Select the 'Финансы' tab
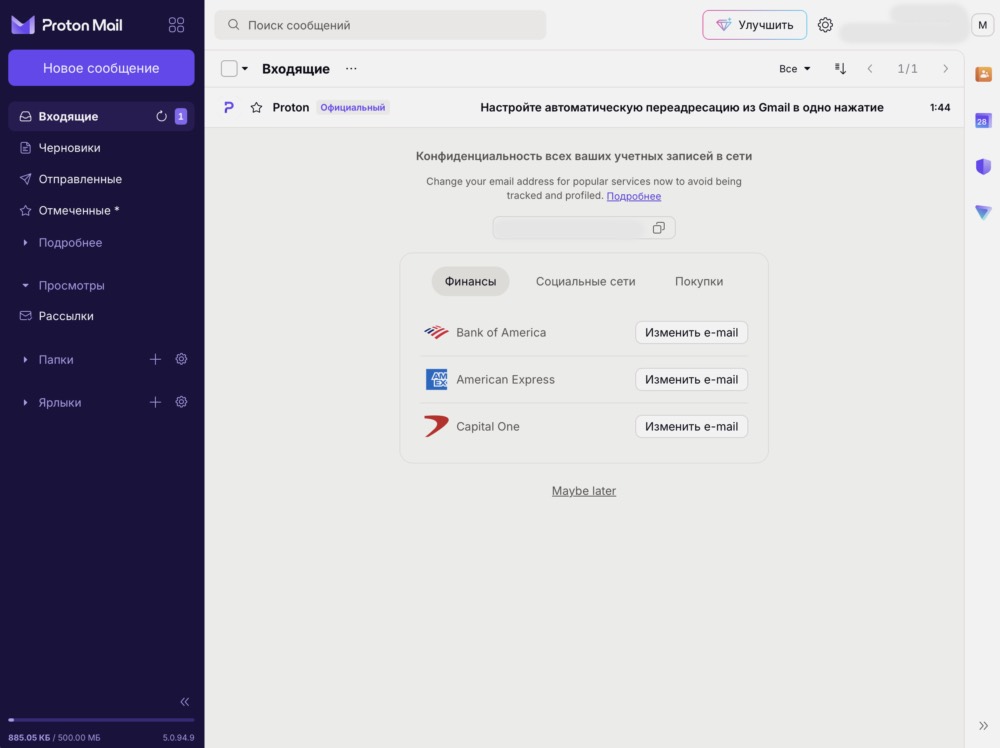Screen dimensions: 1000x748 470,281
